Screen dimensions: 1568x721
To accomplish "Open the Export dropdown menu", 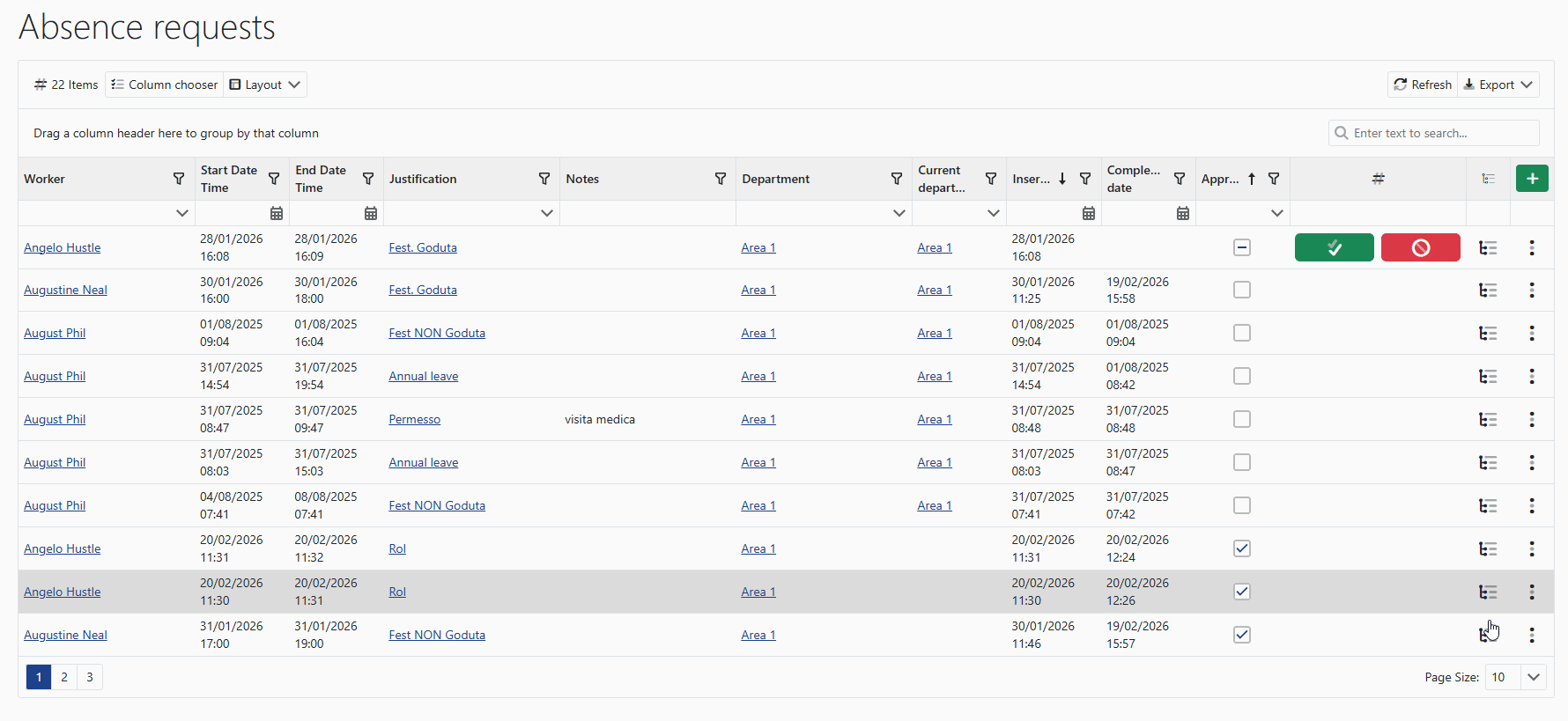I will pyautogui.click(x=1498, y=85).
